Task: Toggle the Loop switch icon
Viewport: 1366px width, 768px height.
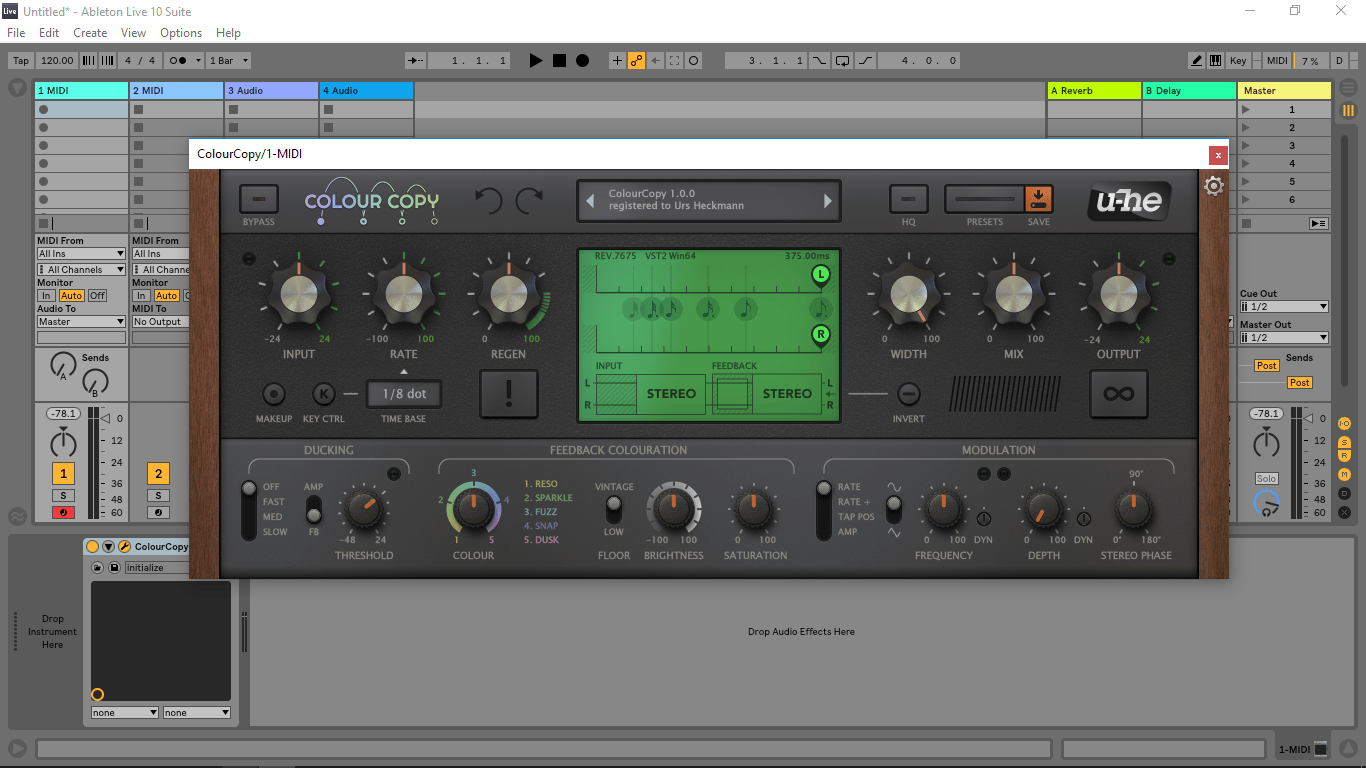Action: (842, 61)
